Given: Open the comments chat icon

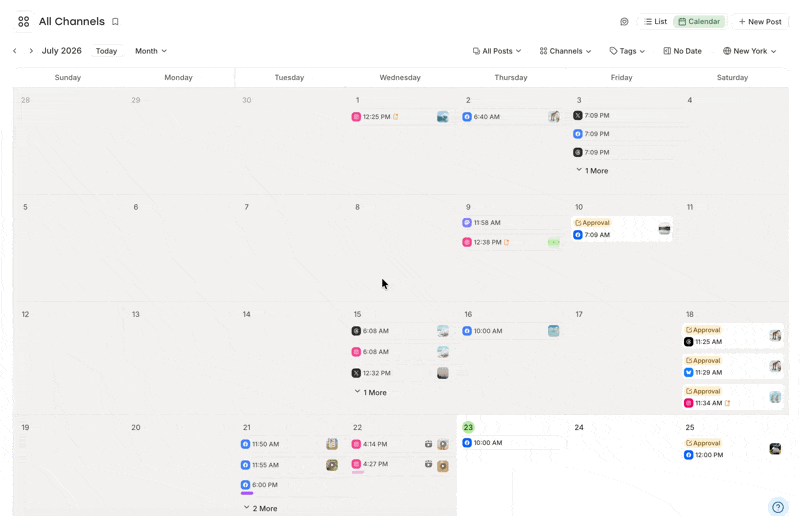Looking at the screenshot, I should tap(624, 21).
